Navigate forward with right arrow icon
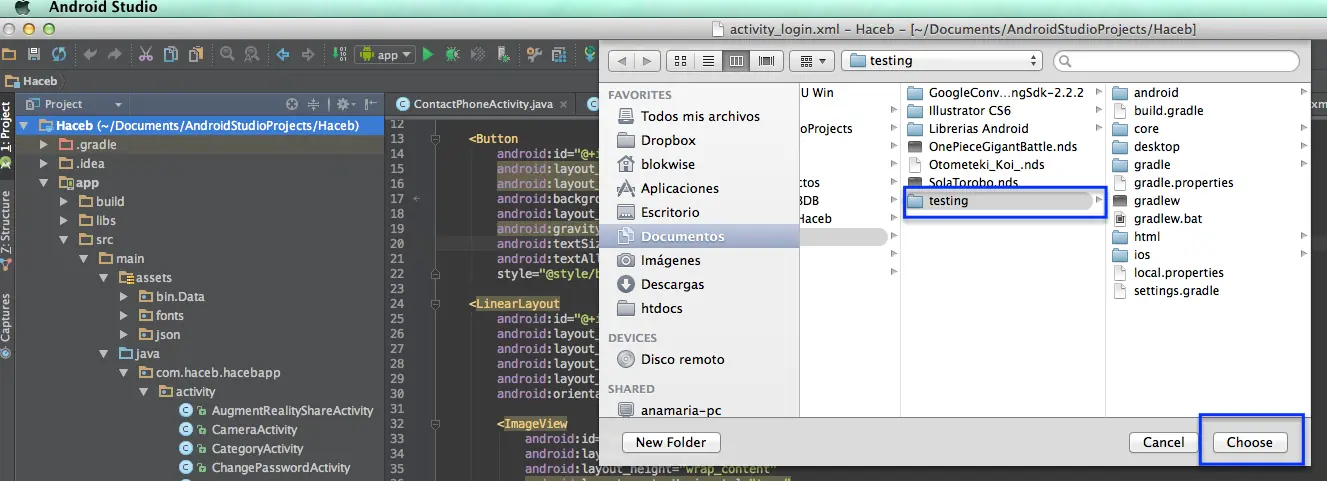The height and width of the screenshot is (481, 1327). click(308, 54)
